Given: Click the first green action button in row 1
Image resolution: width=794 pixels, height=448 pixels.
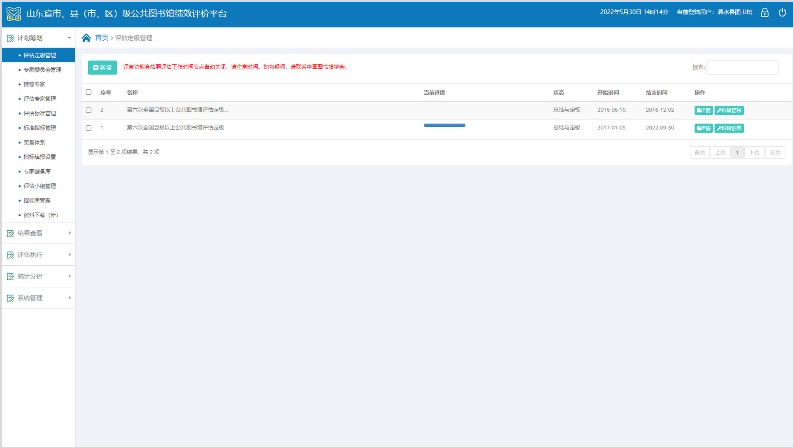Looking at the screenshot, I should point(703,128).
